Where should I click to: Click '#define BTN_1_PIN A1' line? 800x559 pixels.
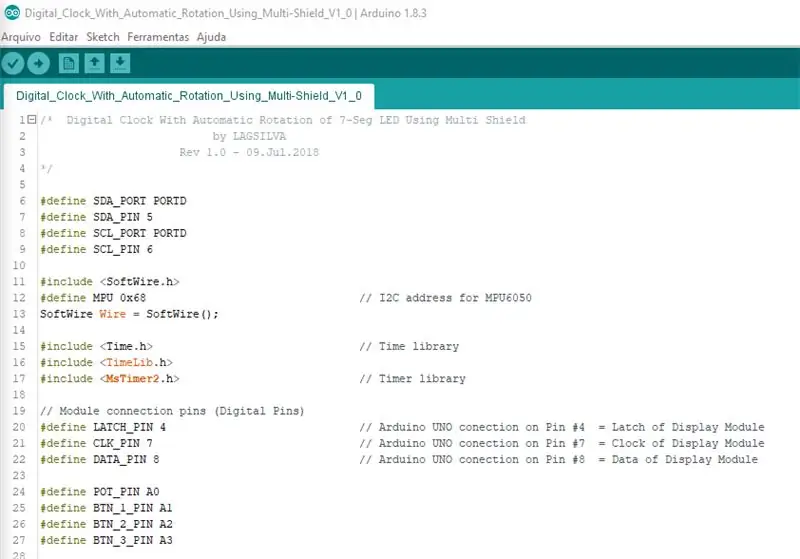[107, 508]
